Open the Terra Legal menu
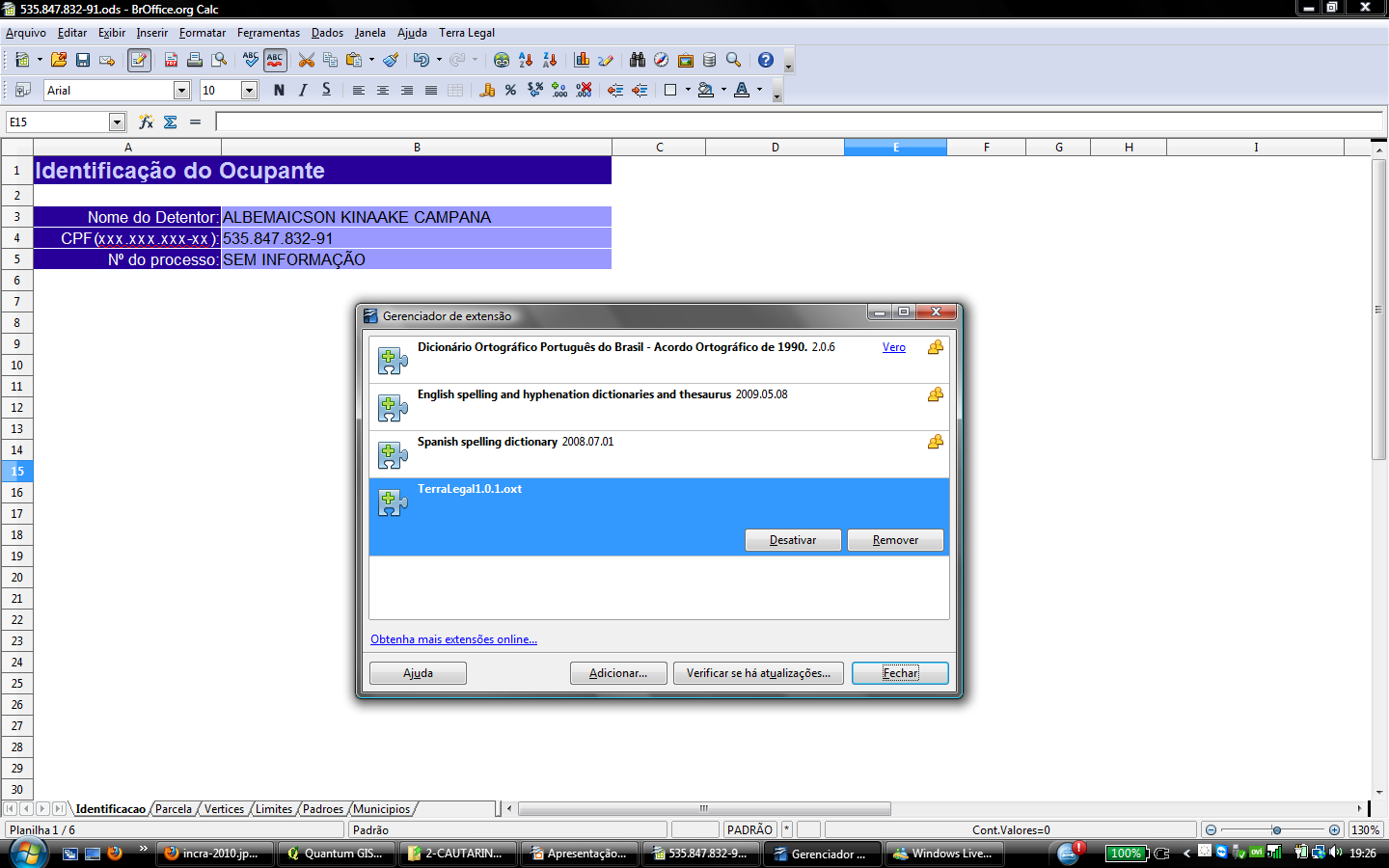 467,33
